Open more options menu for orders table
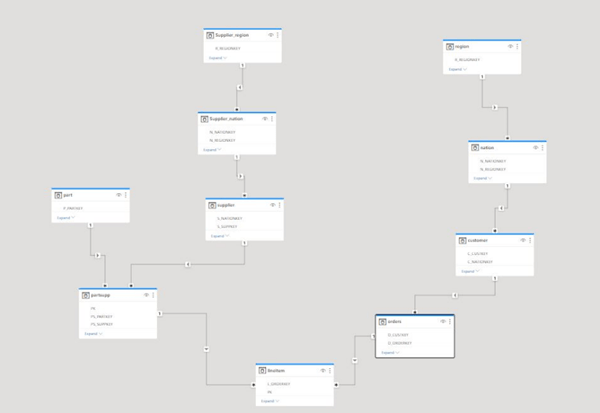 pyautogui.click(x=451, y=322)
